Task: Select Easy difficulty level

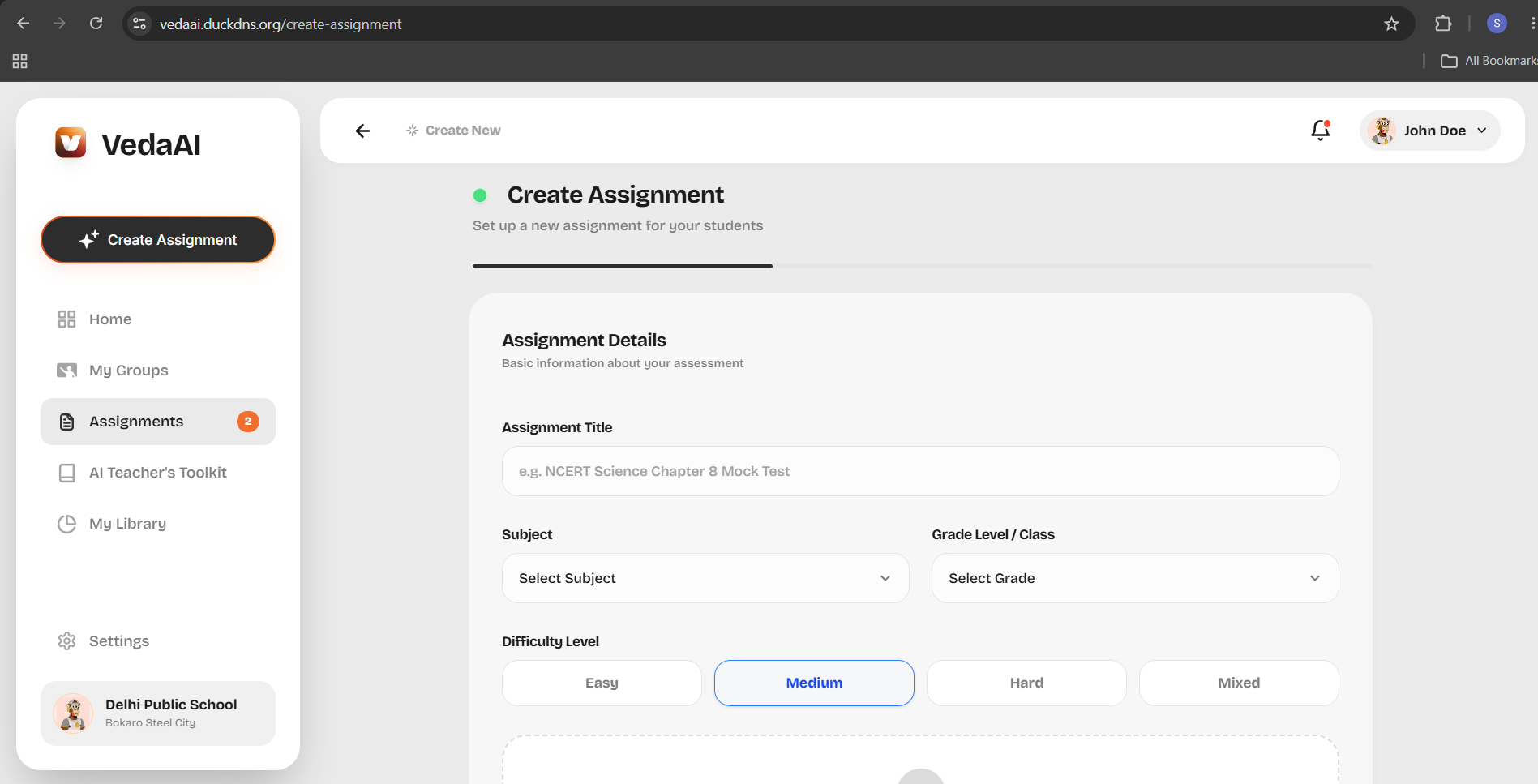Action: tap(602, 683)
